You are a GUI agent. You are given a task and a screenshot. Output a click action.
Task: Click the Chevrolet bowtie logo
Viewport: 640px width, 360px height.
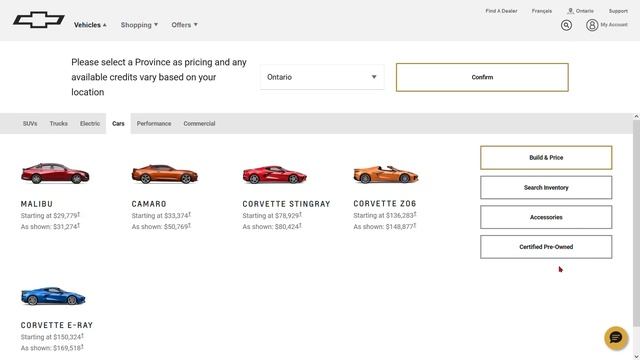39,20
